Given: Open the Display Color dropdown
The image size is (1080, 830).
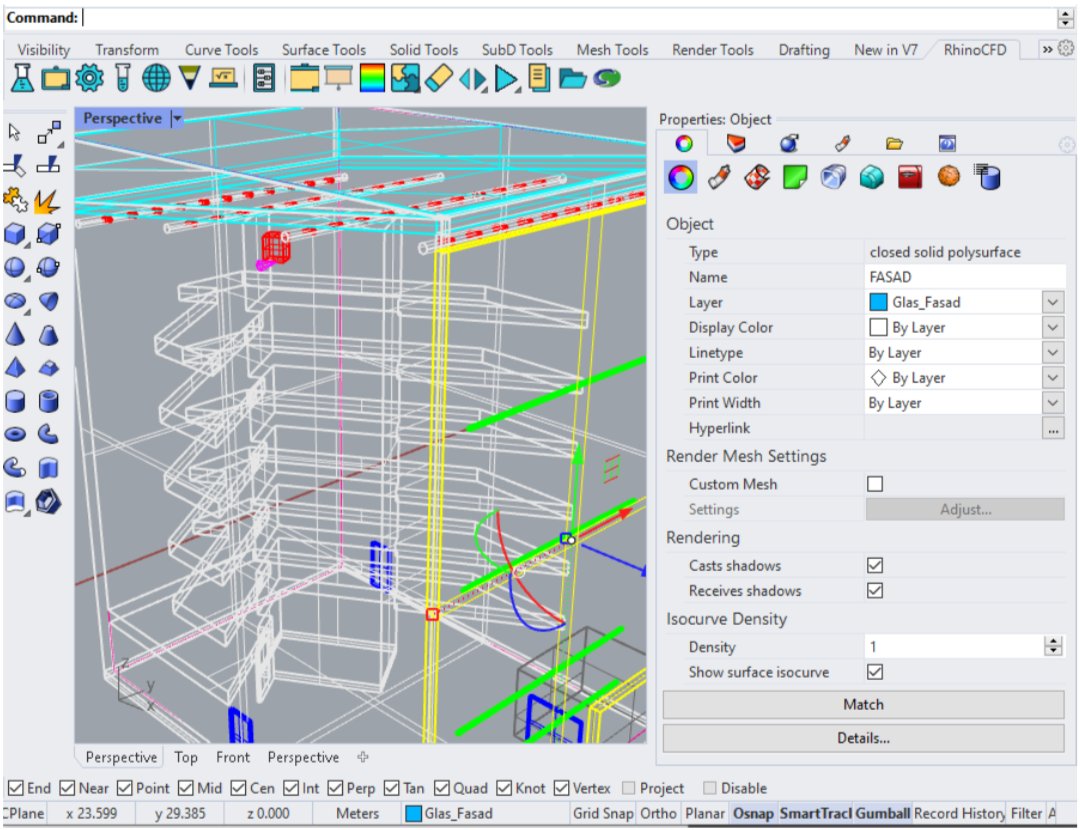Looking at the screenshot, I should point(1052,327).
